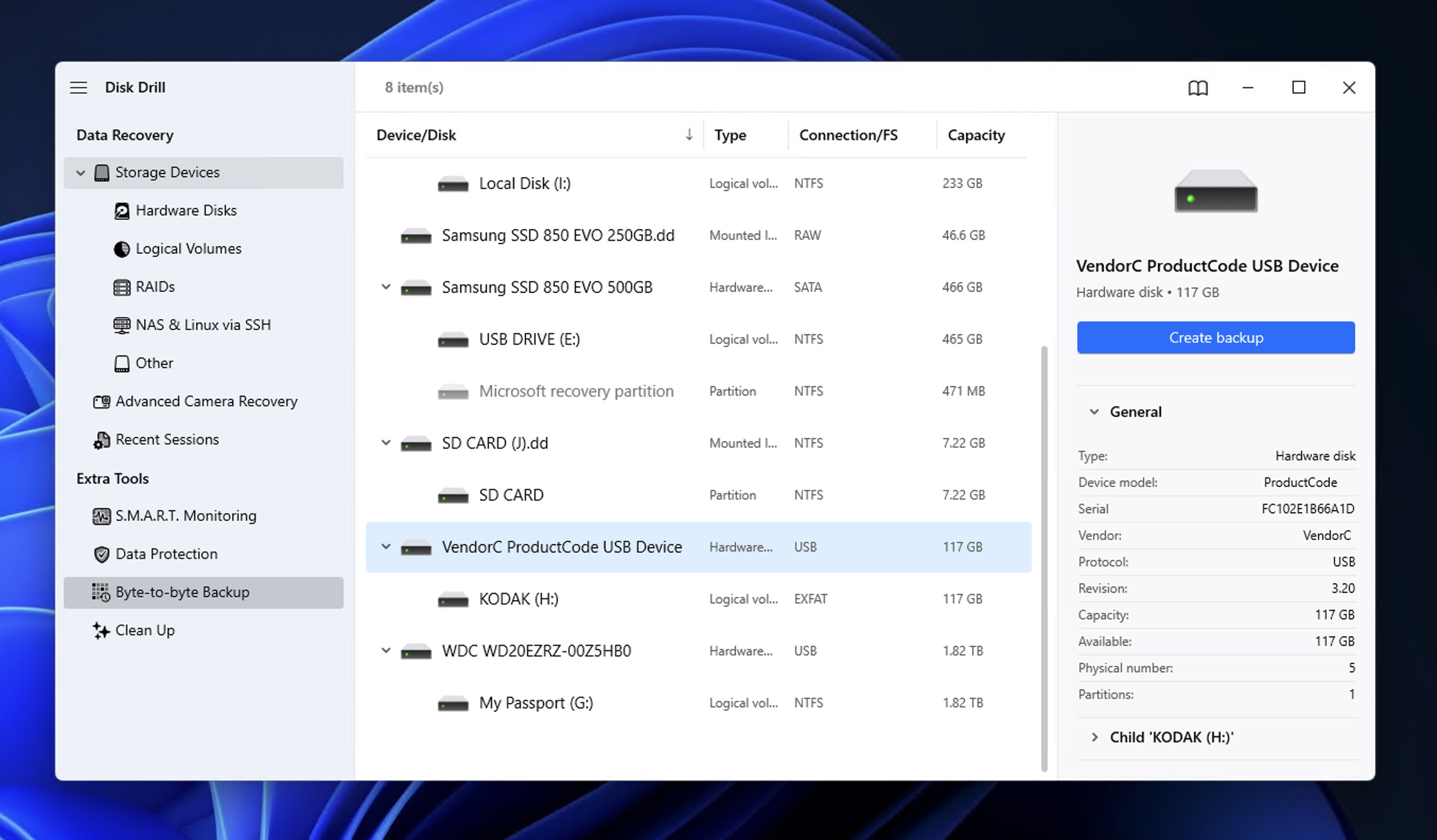Open the RAIDs section

(154, 287)
